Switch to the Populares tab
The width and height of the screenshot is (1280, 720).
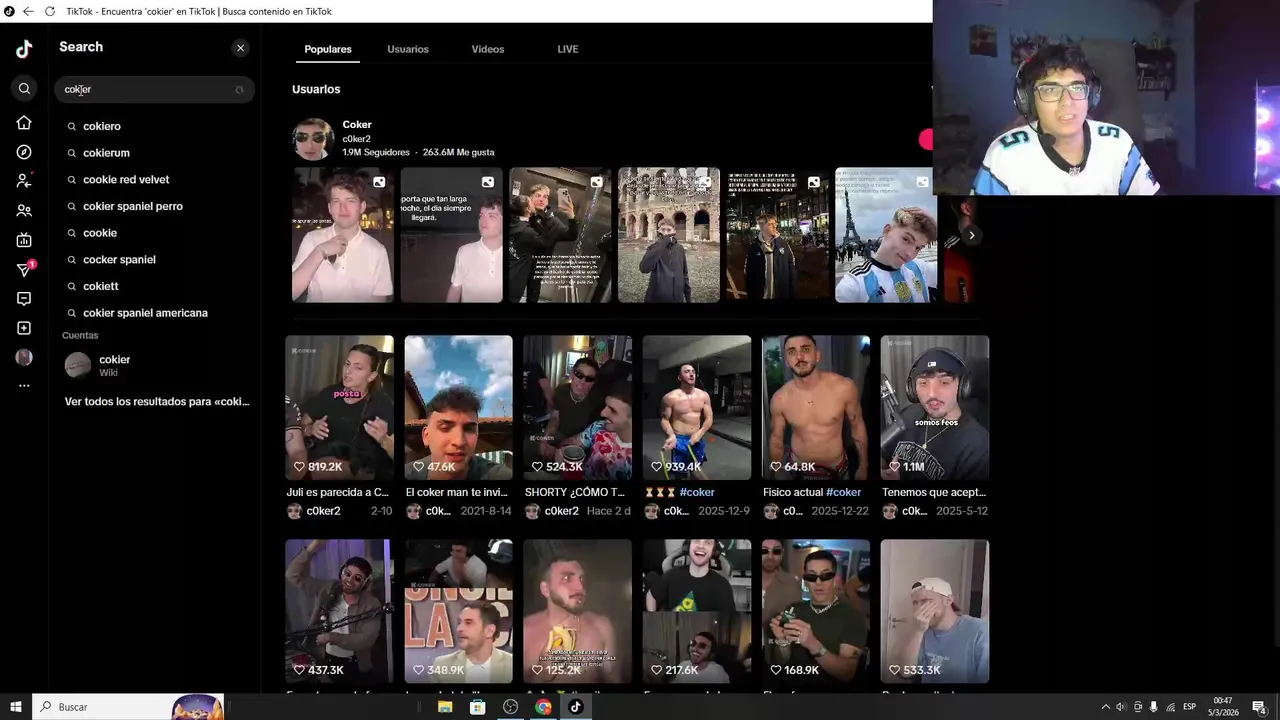[x=328, y=49]
